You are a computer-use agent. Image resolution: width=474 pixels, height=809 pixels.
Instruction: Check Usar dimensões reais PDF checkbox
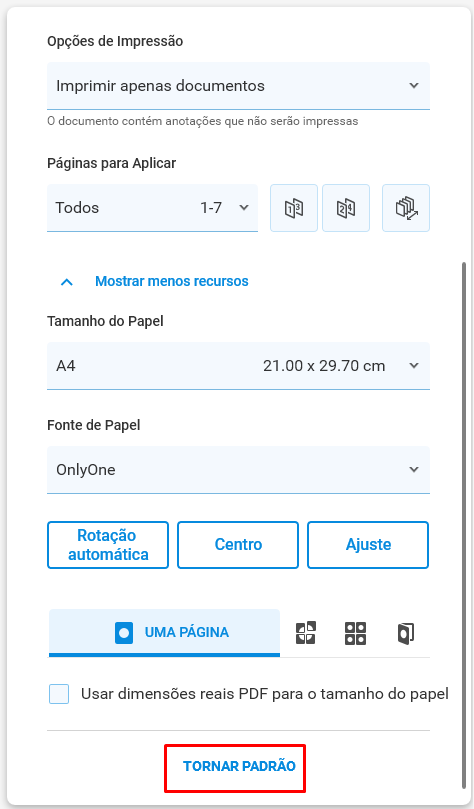(59, 694)
